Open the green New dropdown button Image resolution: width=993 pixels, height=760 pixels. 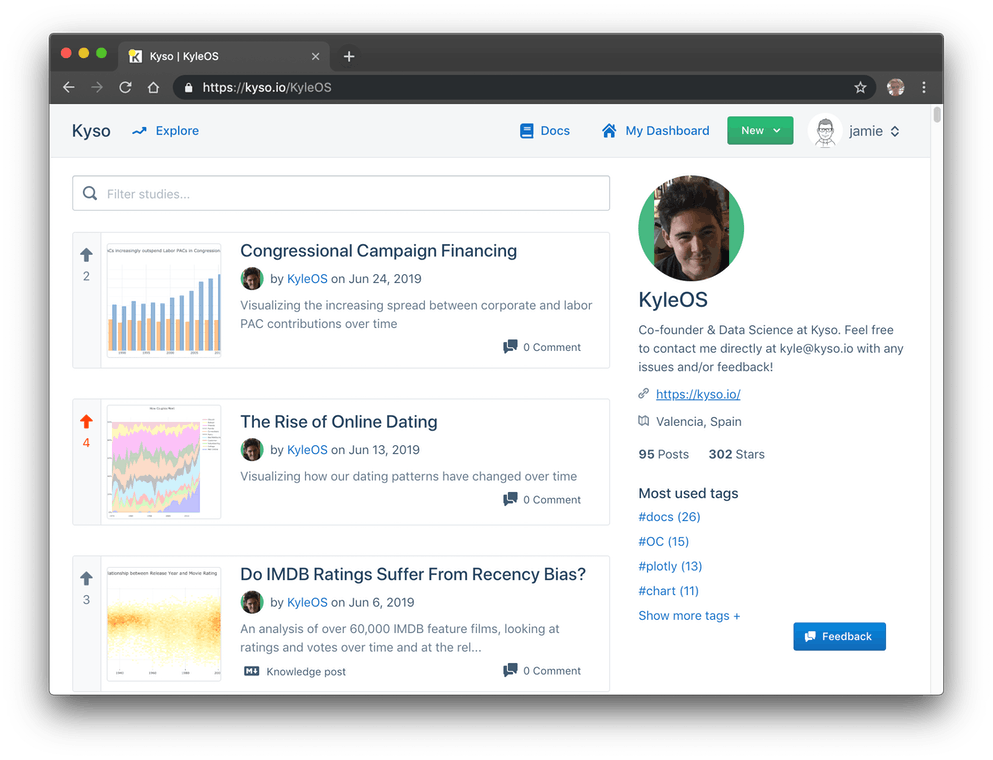point(760,130)
